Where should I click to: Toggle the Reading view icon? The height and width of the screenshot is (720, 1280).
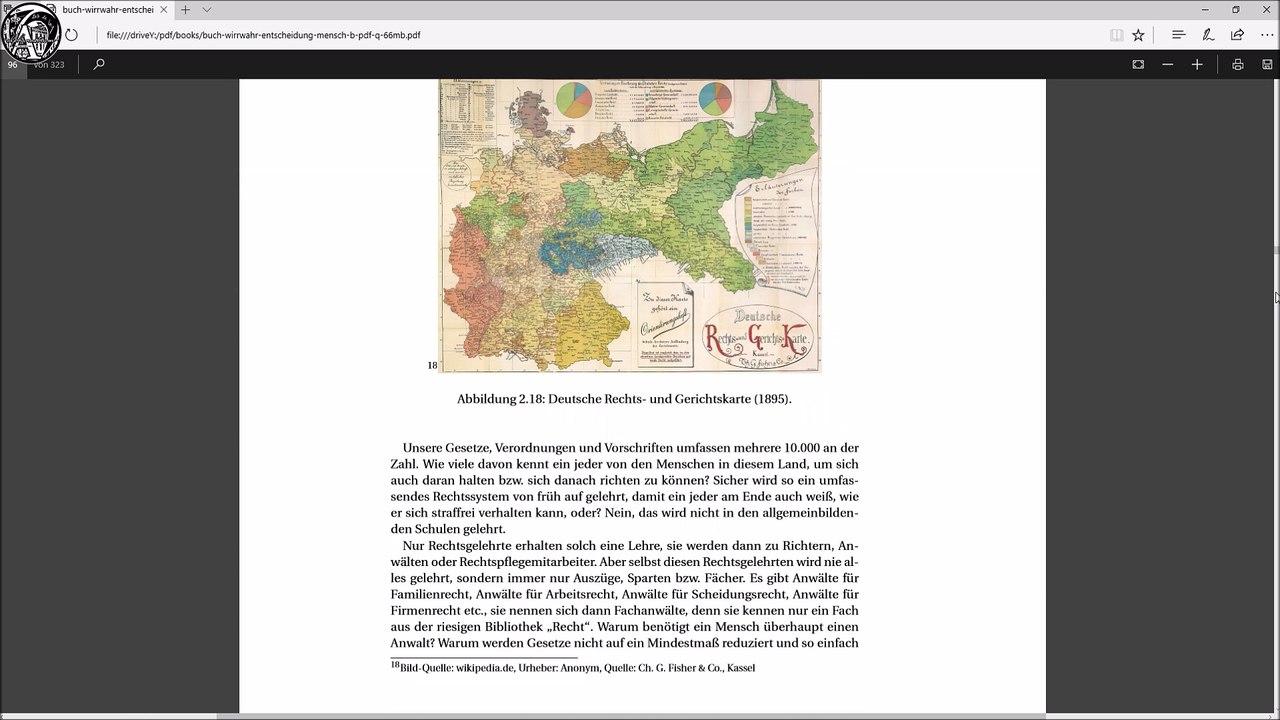coord(1116,35)
